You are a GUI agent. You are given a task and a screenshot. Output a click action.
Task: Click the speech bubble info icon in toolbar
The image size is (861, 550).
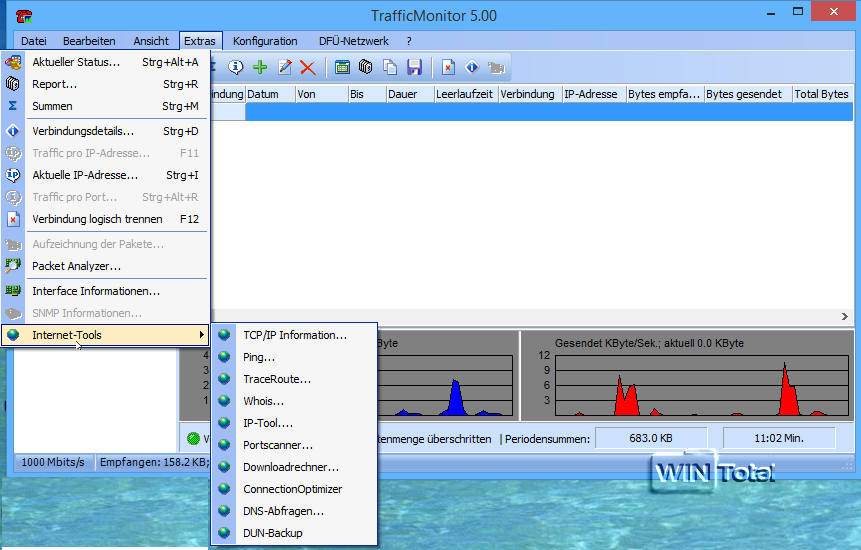coord(236,67)
